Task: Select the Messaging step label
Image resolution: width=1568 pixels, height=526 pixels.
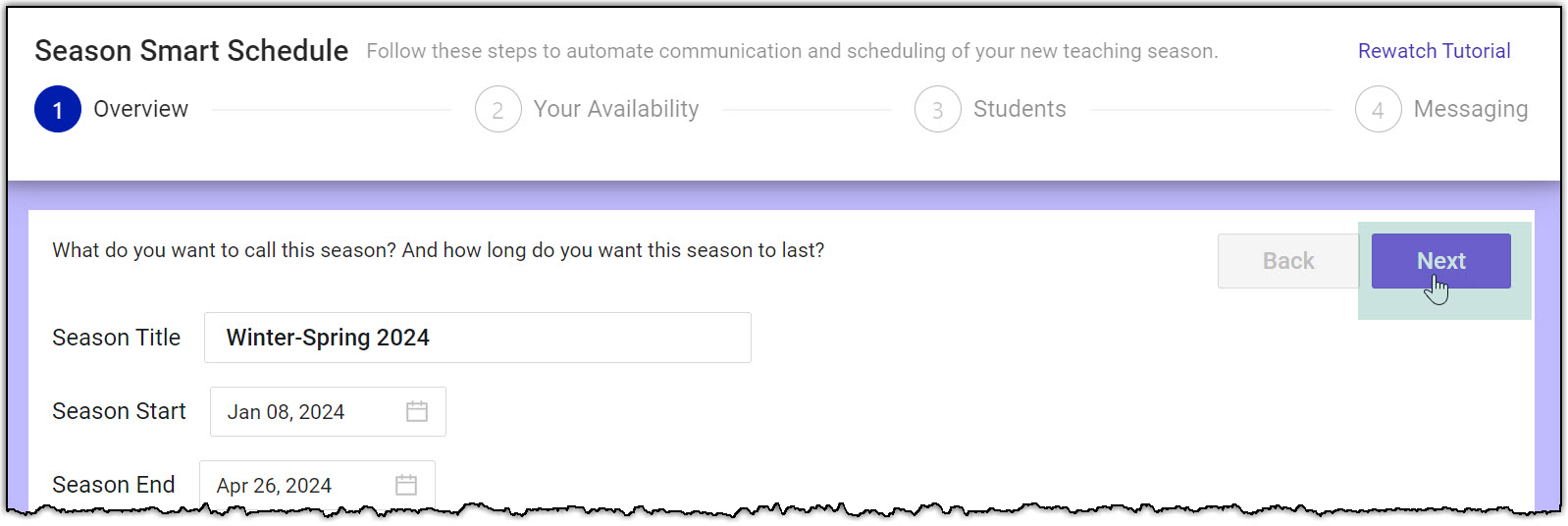Action: tap(1470, 109)
